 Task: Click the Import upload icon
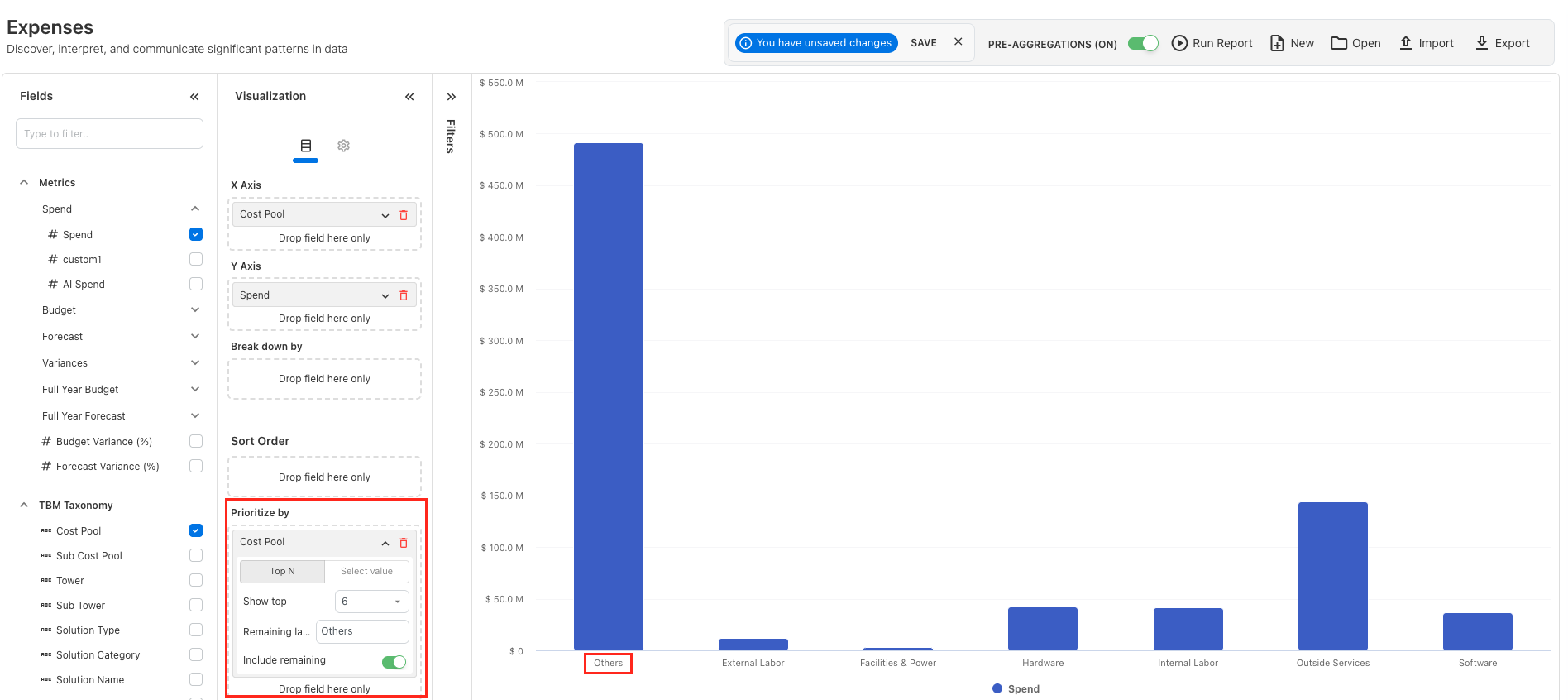click(x=1406, y=43)
